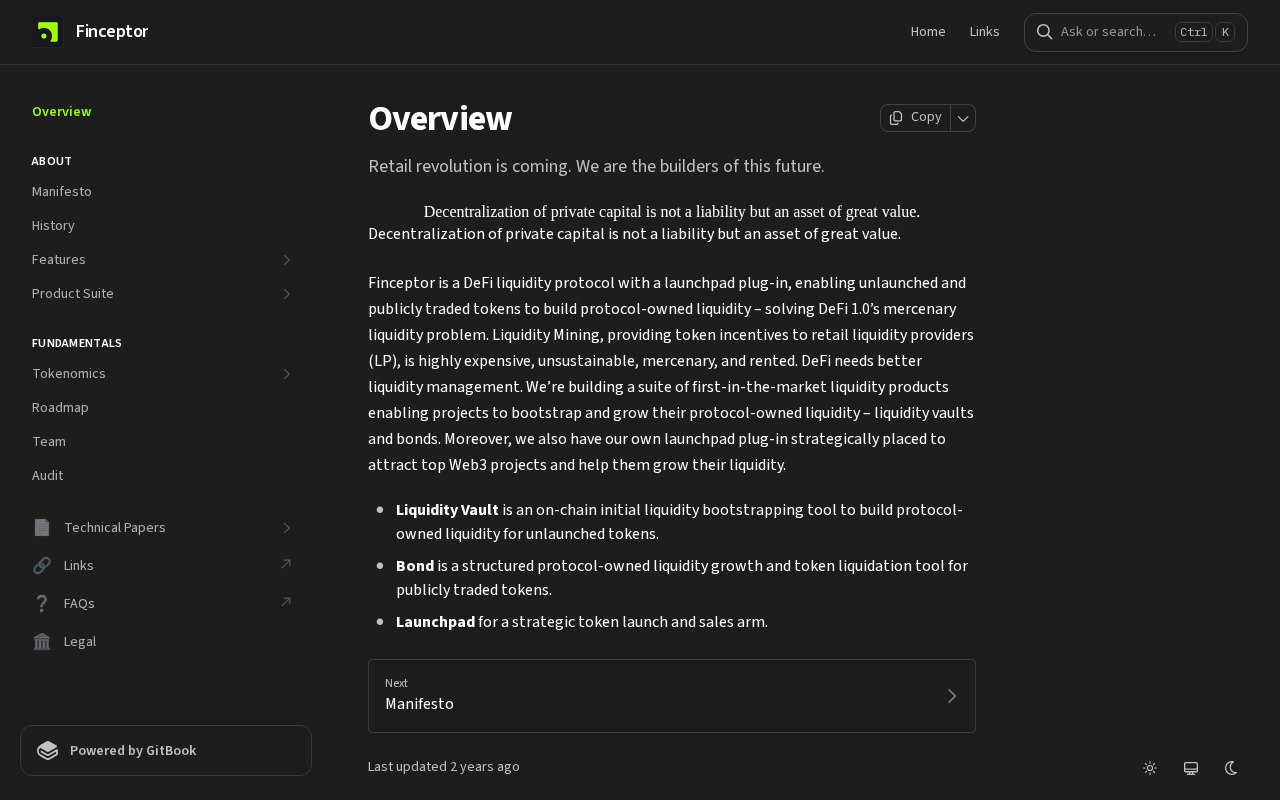Click the Legal bank building icon
Viewport: 1280px width, 800px height.
coord(42,641)
